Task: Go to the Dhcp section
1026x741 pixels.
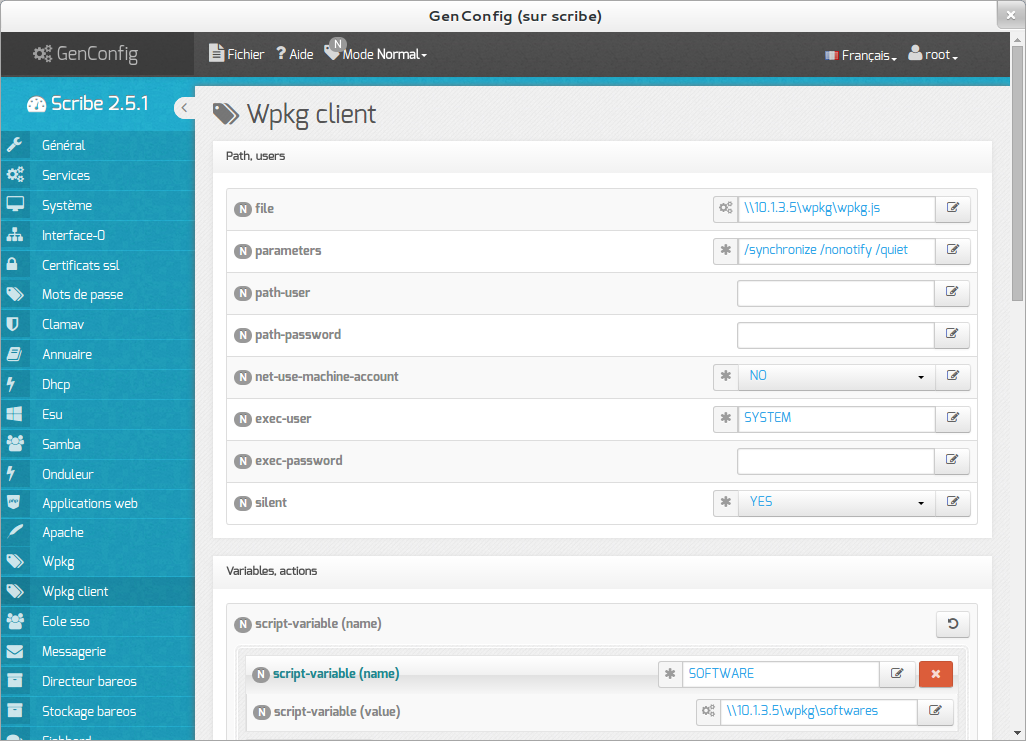Action: pos(98,384)
